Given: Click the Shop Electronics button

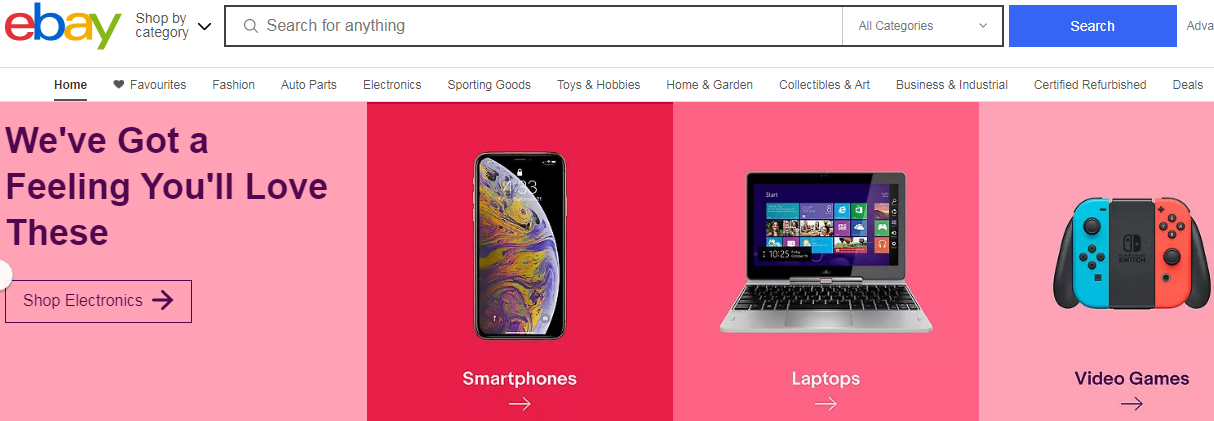Looking at the screenshot, I should click(x=98, y=301).
